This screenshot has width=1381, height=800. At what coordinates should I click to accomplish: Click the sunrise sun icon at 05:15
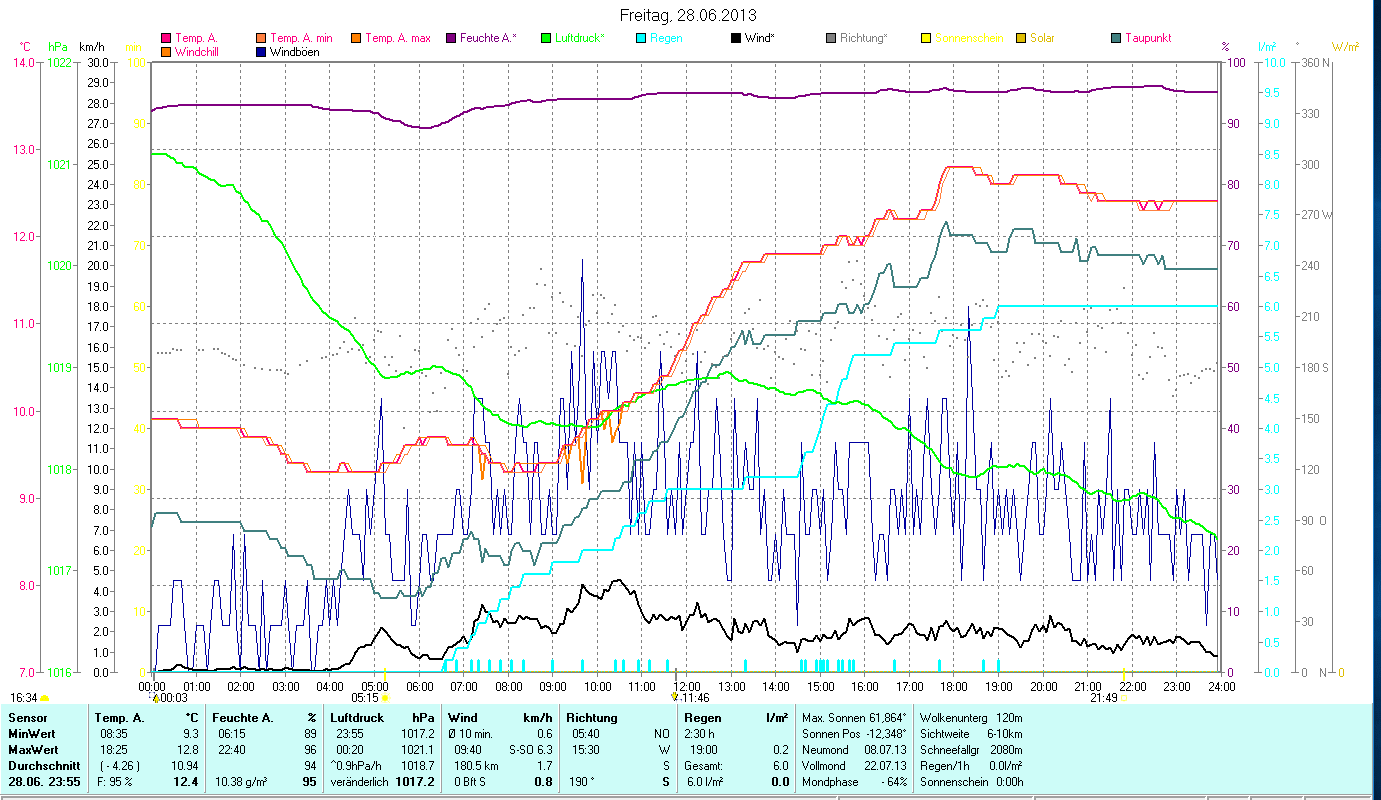[x=385, y=697]
